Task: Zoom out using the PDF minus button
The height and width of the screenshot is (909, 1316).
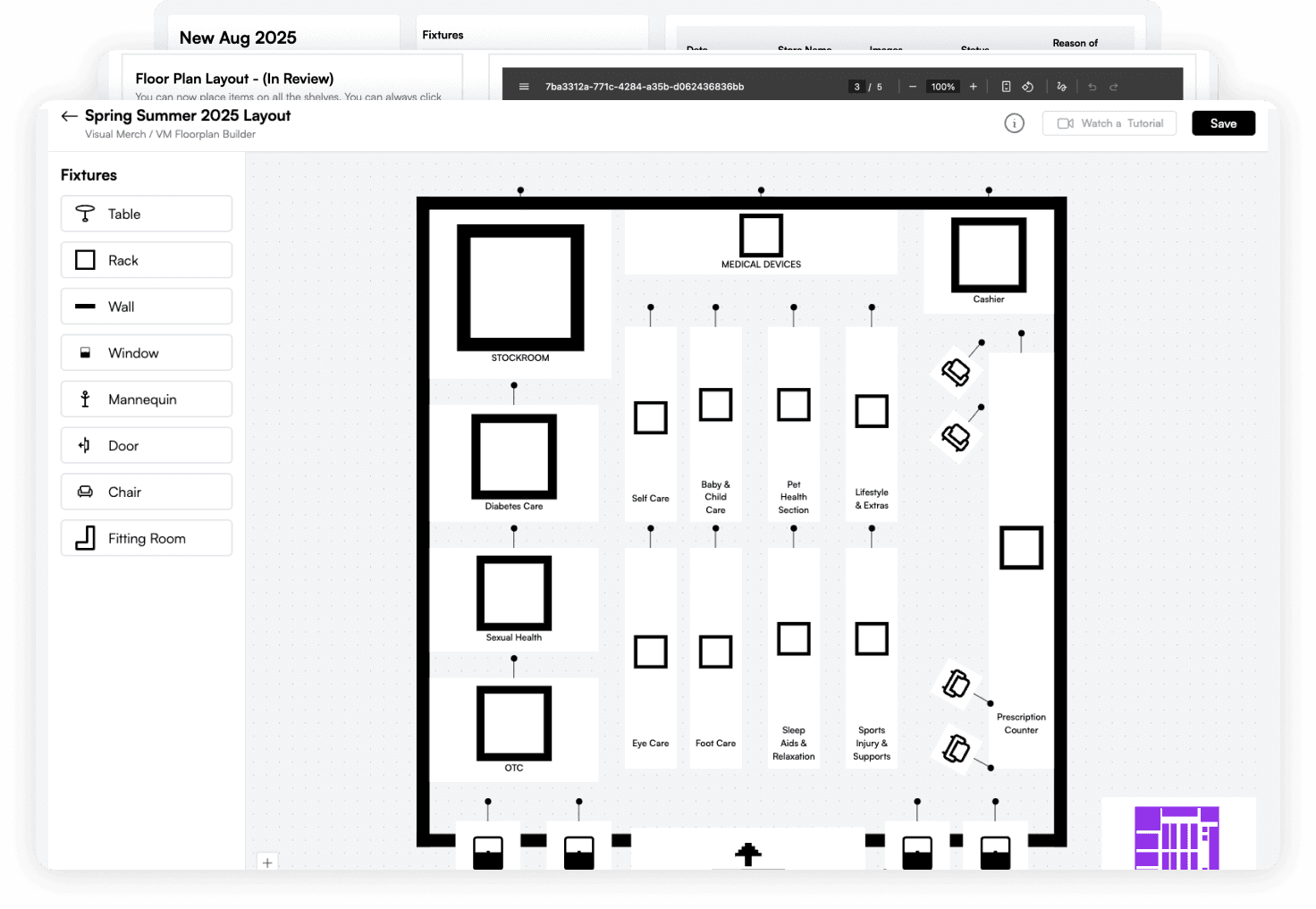Action: point(913,87)
